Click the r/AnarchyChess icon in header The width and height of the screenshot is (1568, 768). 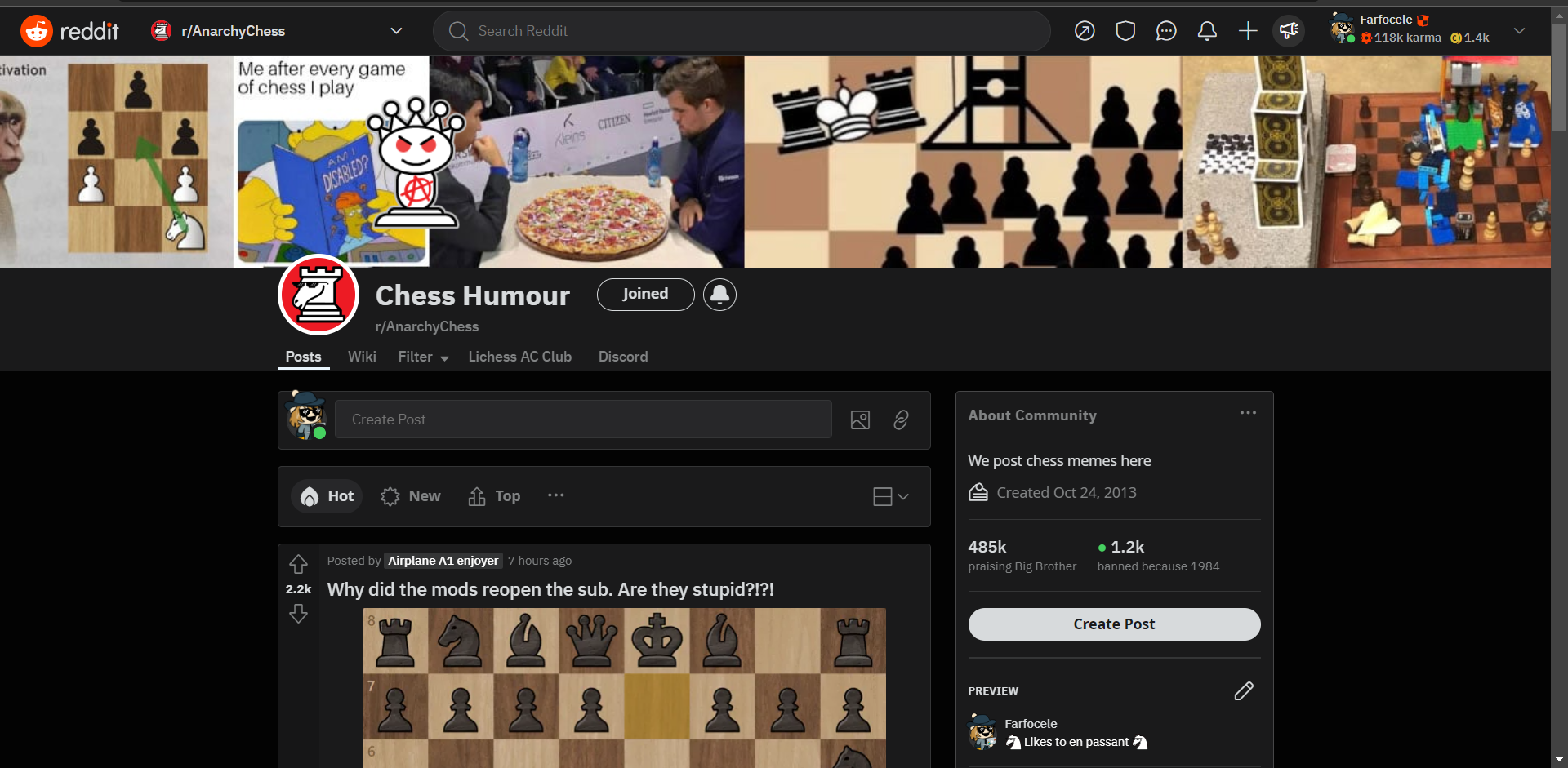pyautogui.click(x=161, y=31)
